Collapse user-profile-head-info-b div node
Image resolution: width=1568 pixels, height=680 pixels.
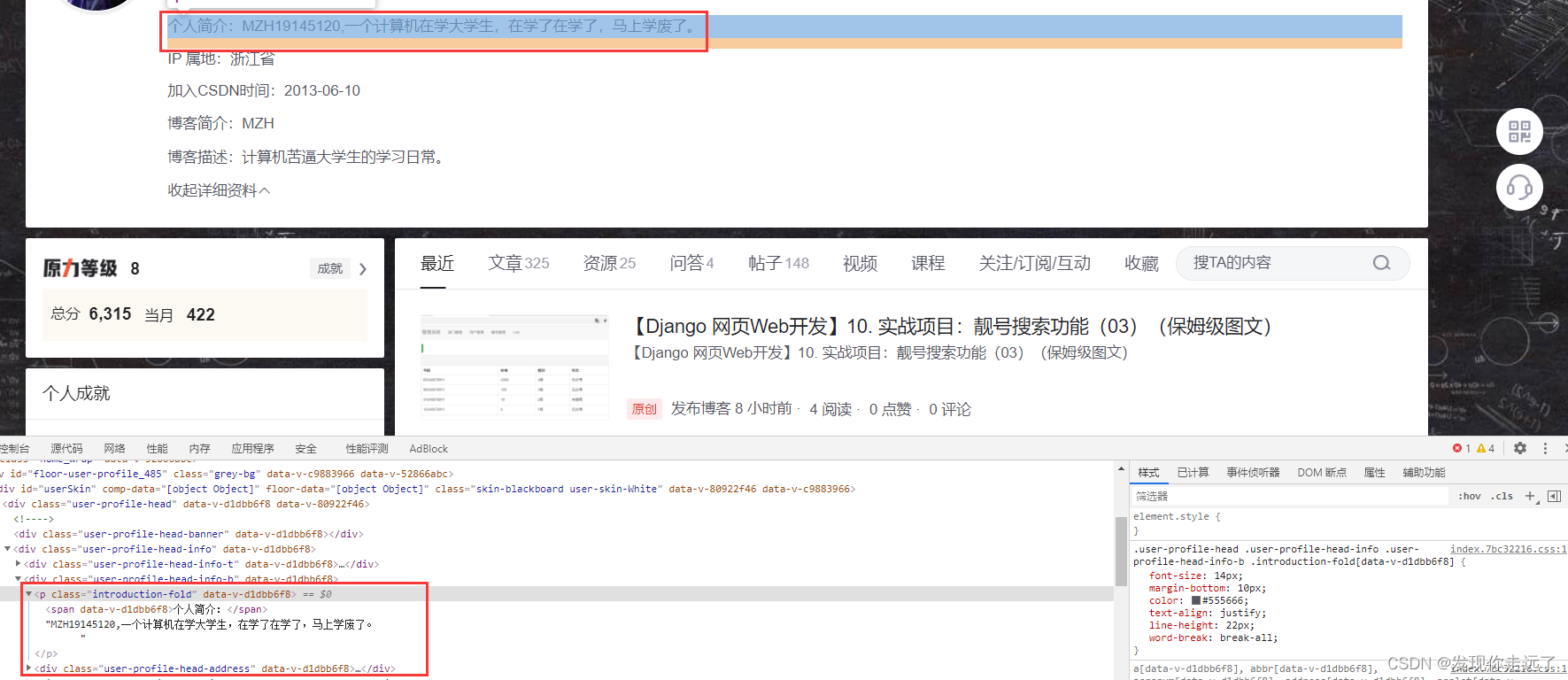(x=18, y=579)
